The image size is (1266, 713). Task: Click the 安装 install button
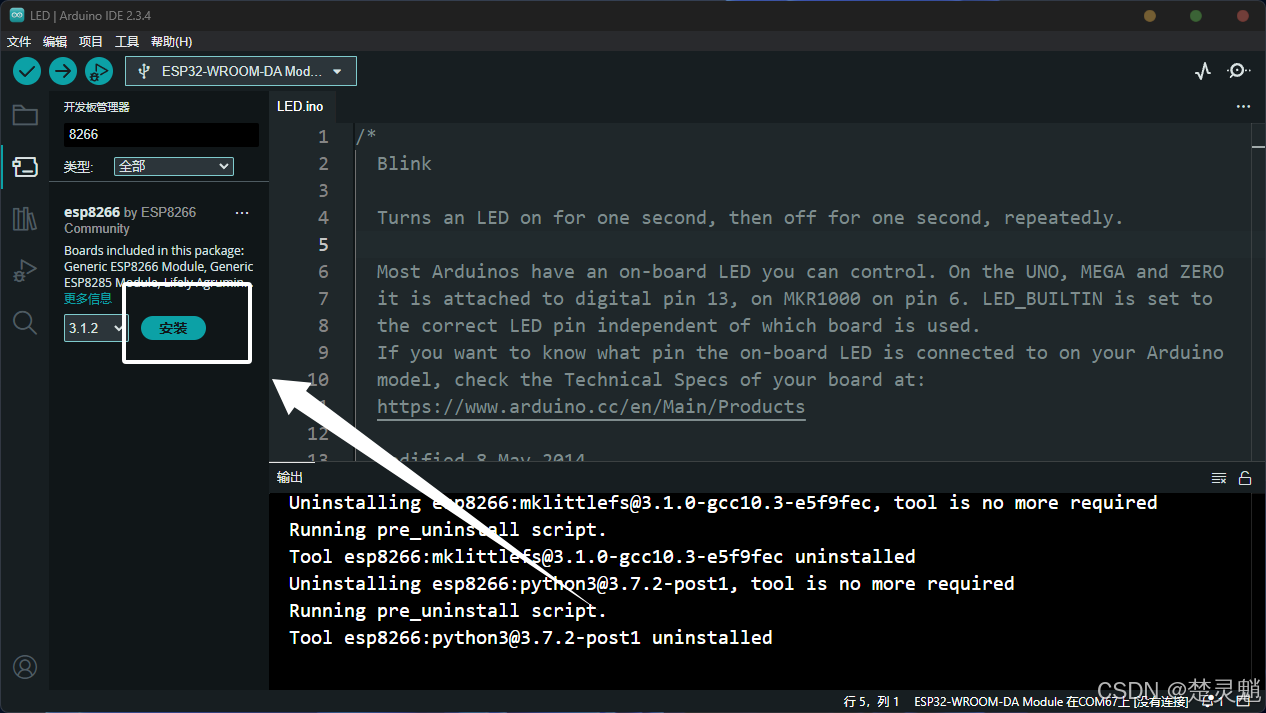[173, 328]
